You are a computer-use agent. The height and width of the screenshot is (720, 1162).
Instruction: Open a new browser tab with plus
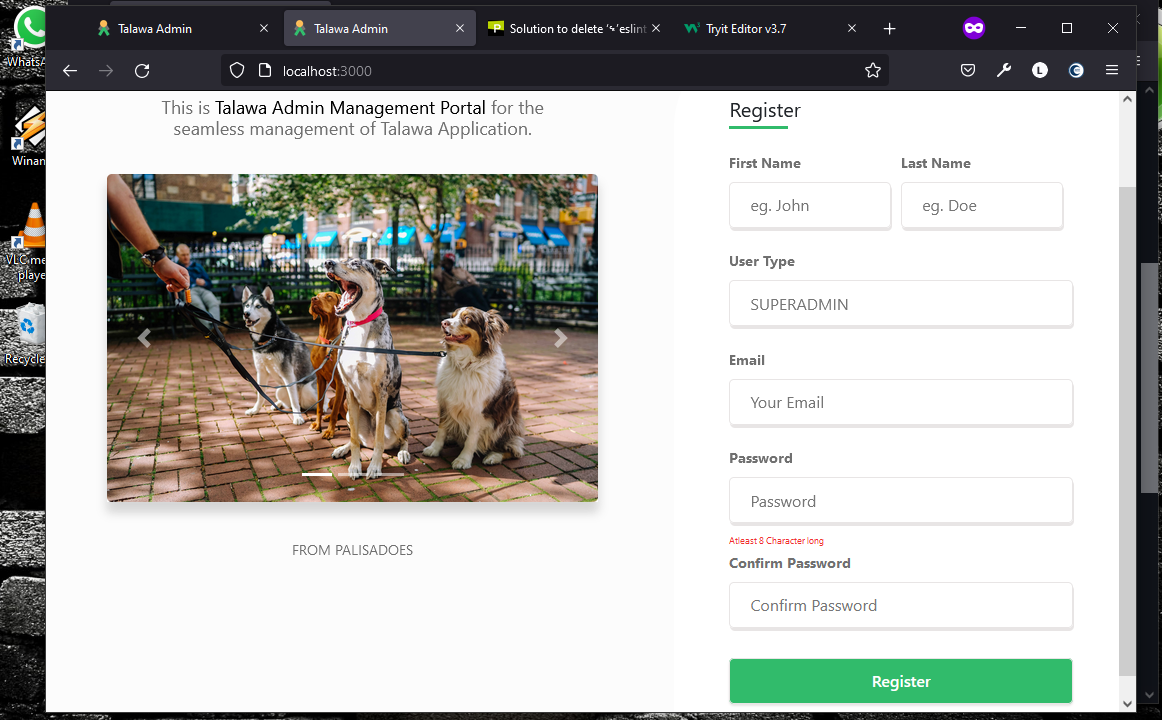889,28
